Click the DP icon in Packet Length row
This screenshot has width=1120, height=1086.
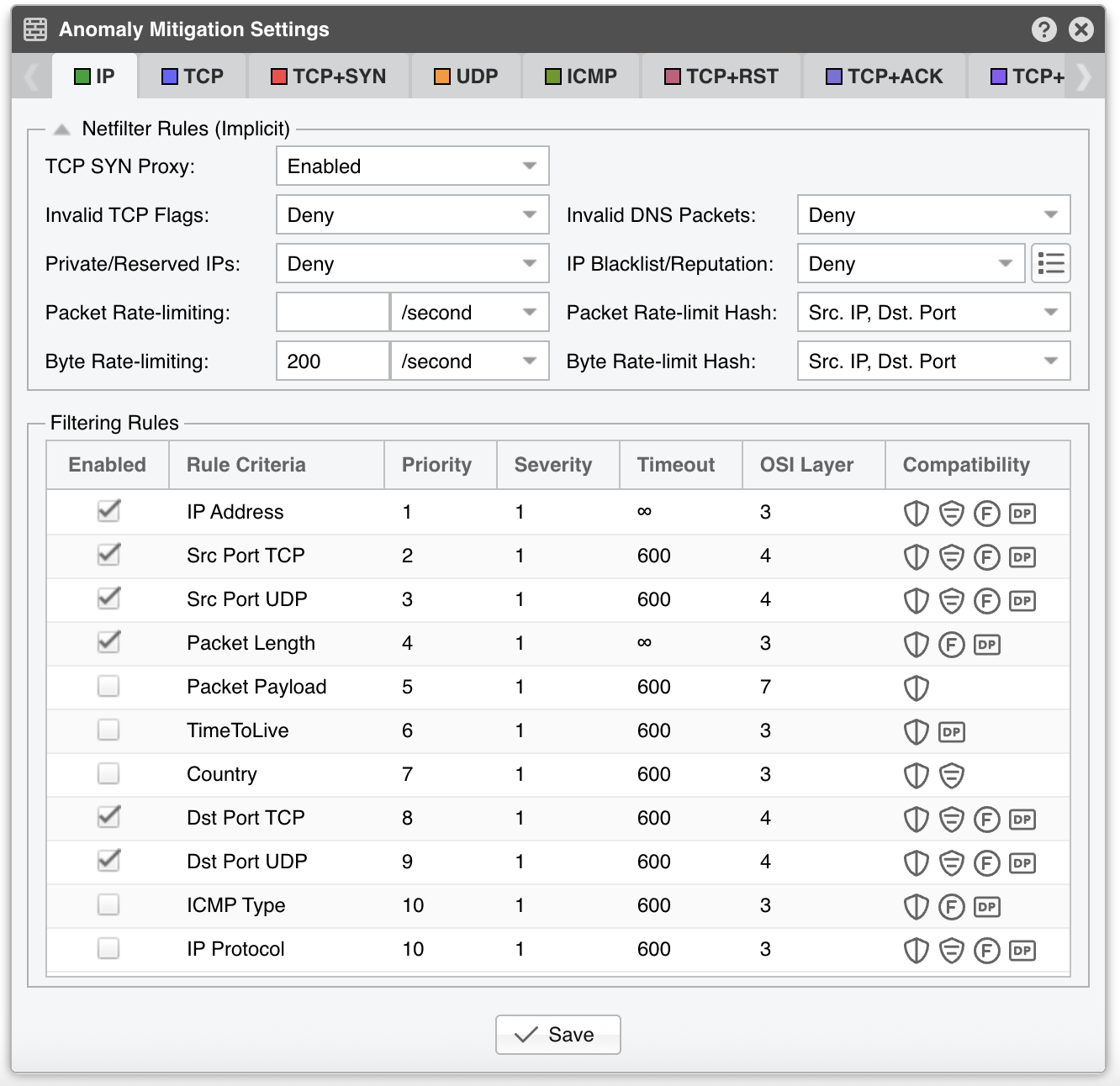pyautogui.click(x=987, y=644)
